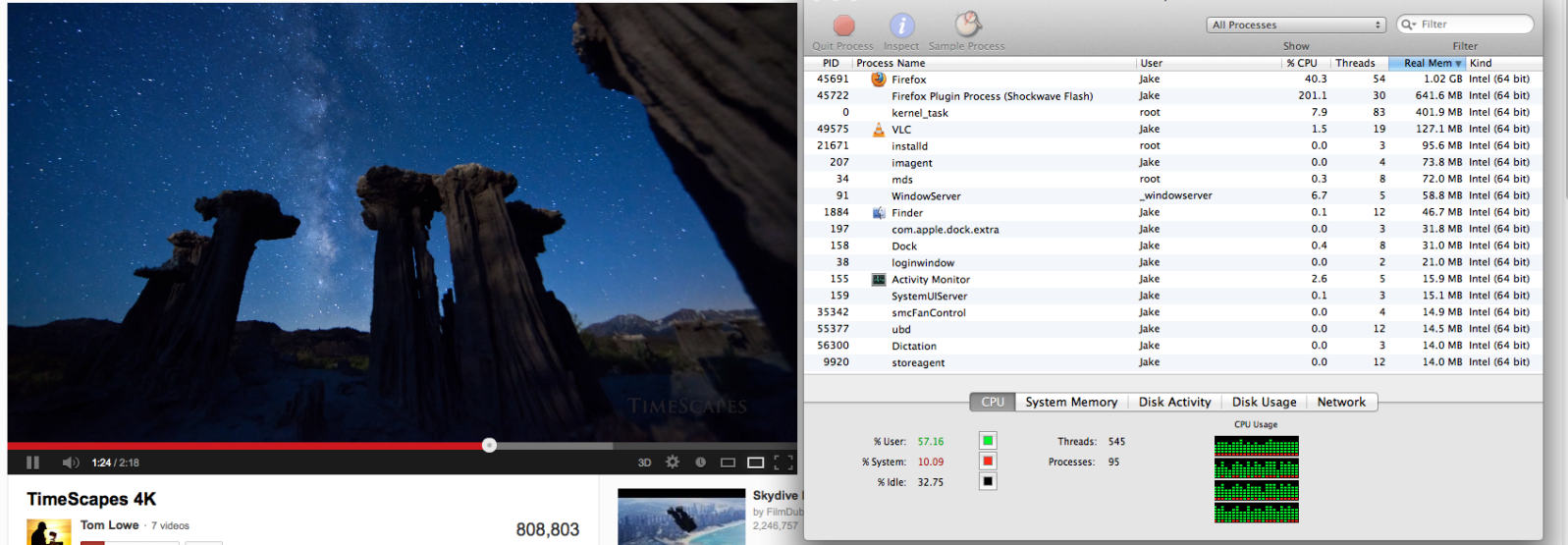Screen dimensions: 1568x545
Task: Select the installd process row
Action: coord(1172,146)
